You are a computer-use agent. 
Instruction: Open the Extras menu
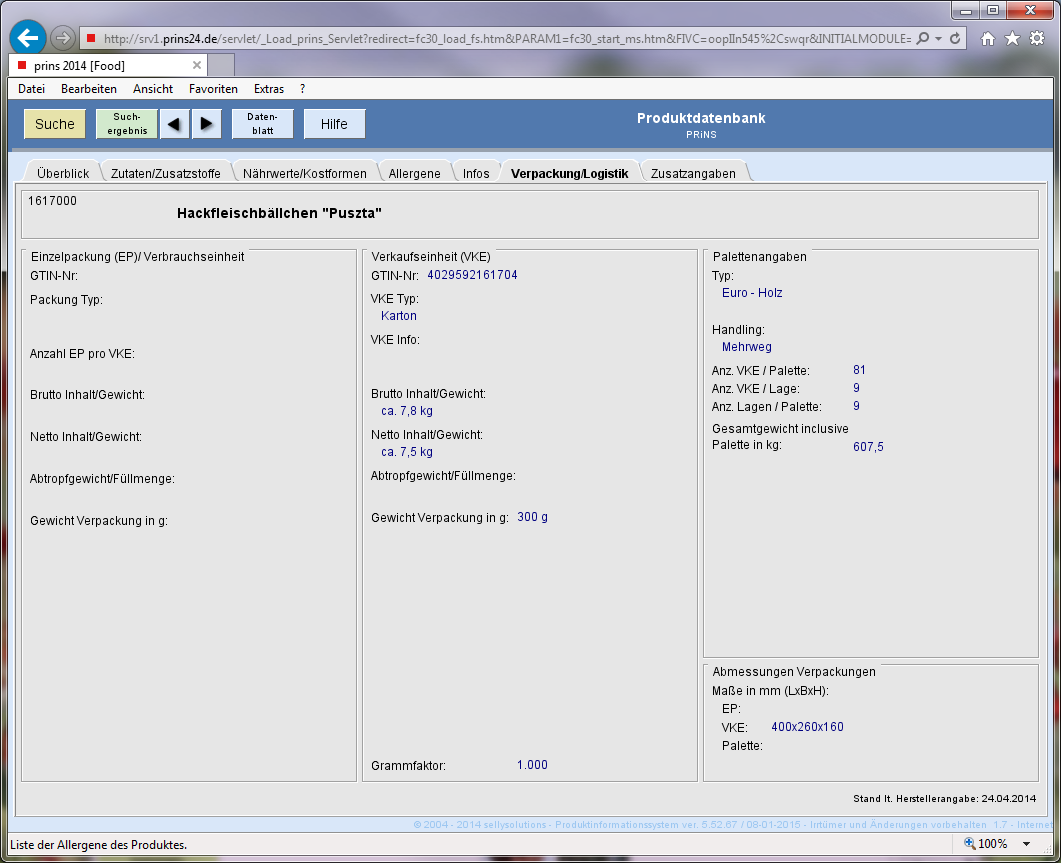click(269, 89)
